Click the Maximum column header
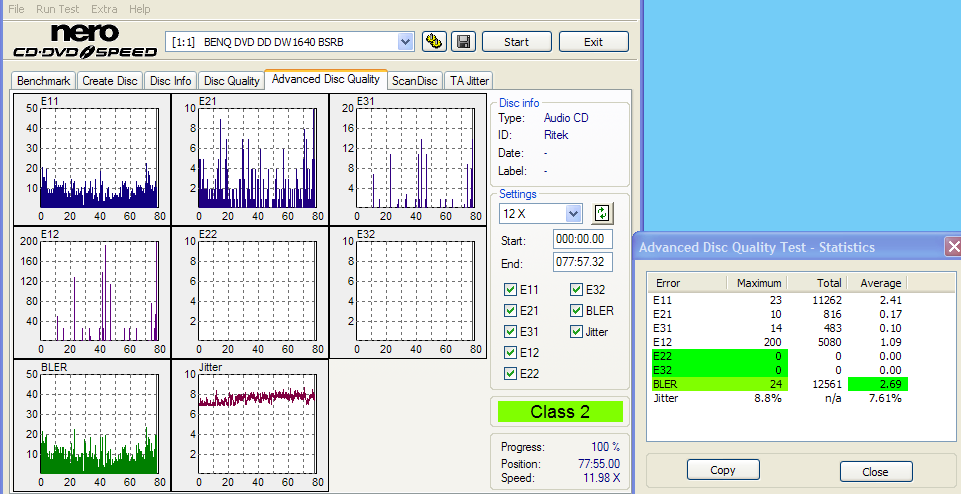Image resolution: width=961 pixels, height=494 pixels. [757, 283]
